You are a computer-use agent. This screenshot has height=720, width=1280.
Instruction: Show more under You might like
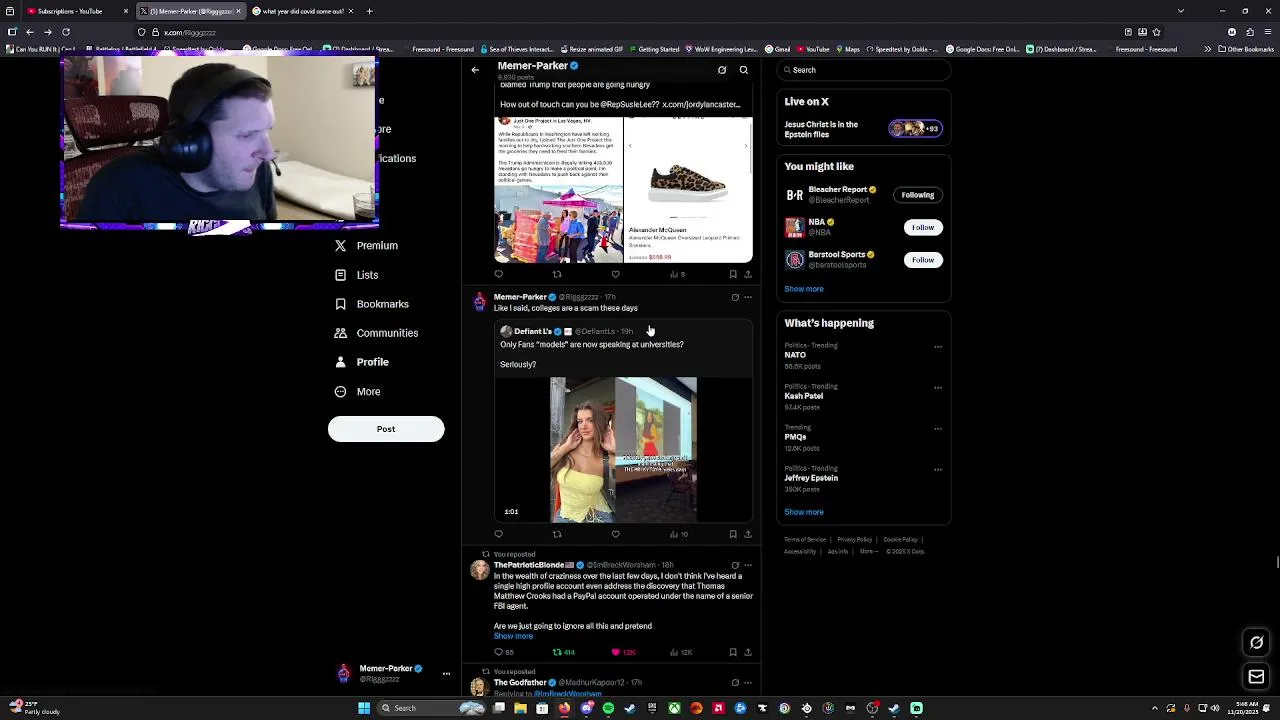click(804, 289)
